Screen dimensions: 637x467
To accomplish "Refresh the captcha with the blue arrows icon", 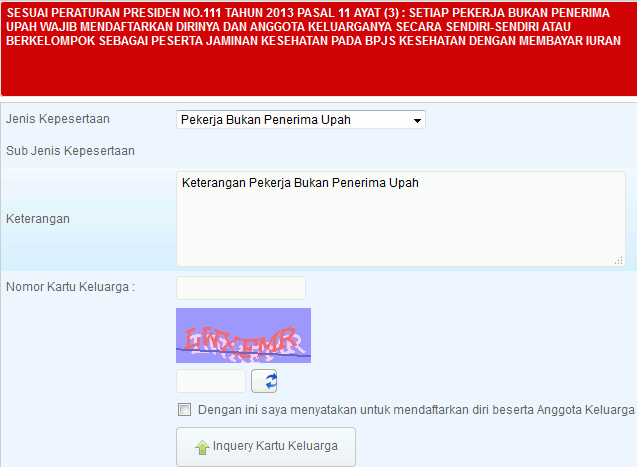I will click(264, 381).
